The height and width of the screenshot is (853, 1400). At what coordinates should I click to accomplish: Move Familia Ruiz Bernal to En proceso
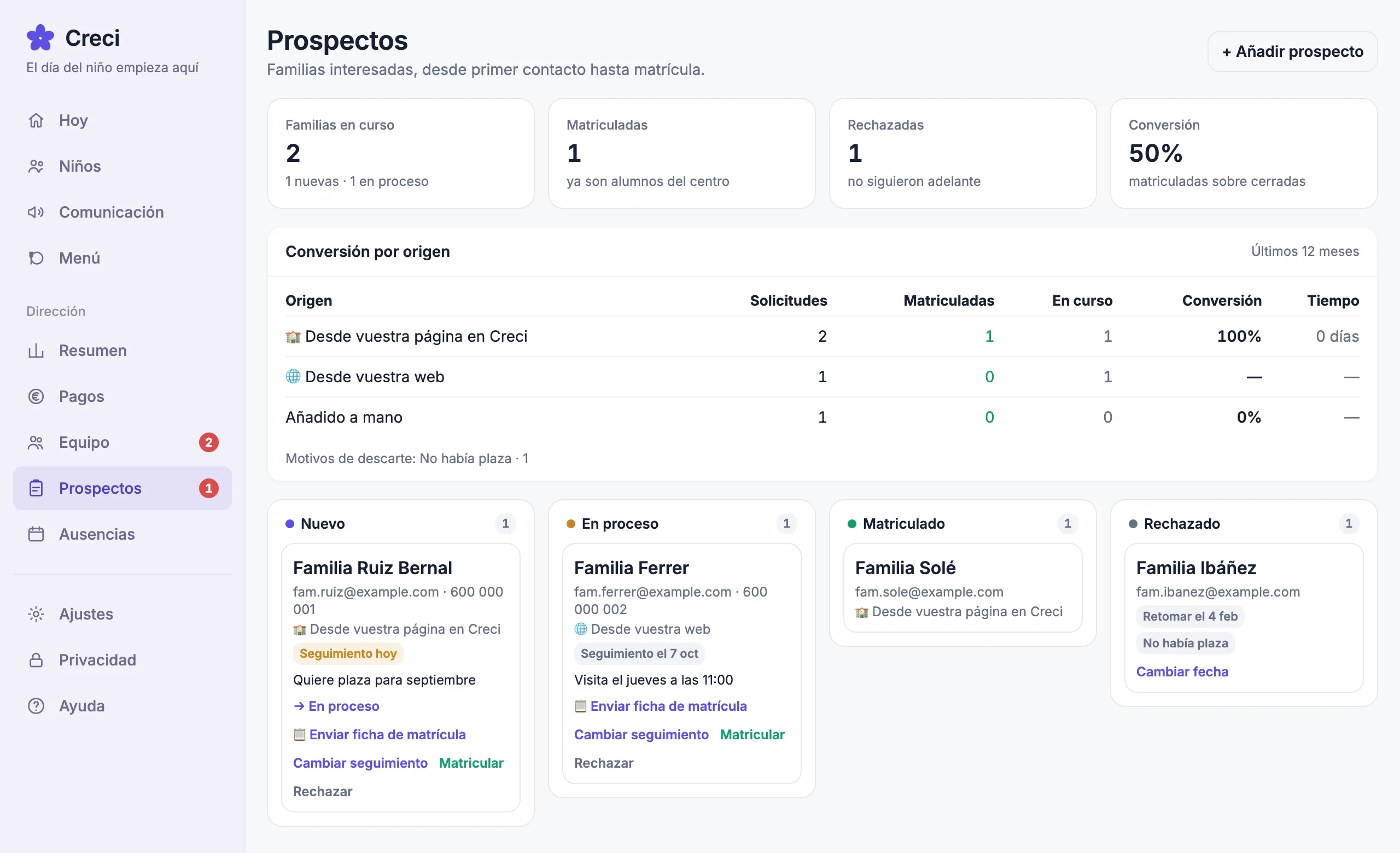[336, 706]
